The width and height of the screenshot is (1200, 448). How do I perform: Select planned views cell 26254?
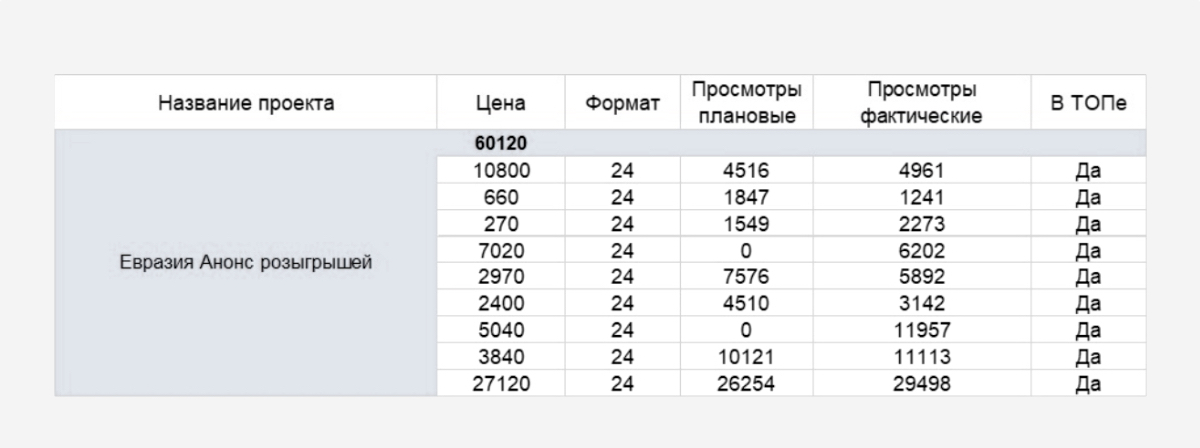(x=745, y=384)
